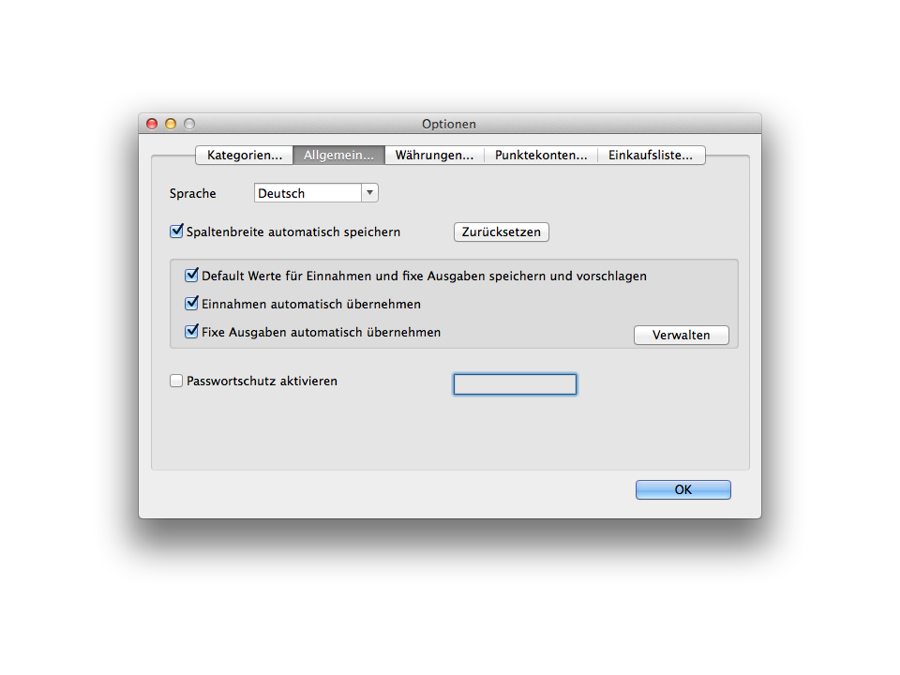Click the Deutsch language combo box
900x675 pixels.
(316, 193)
